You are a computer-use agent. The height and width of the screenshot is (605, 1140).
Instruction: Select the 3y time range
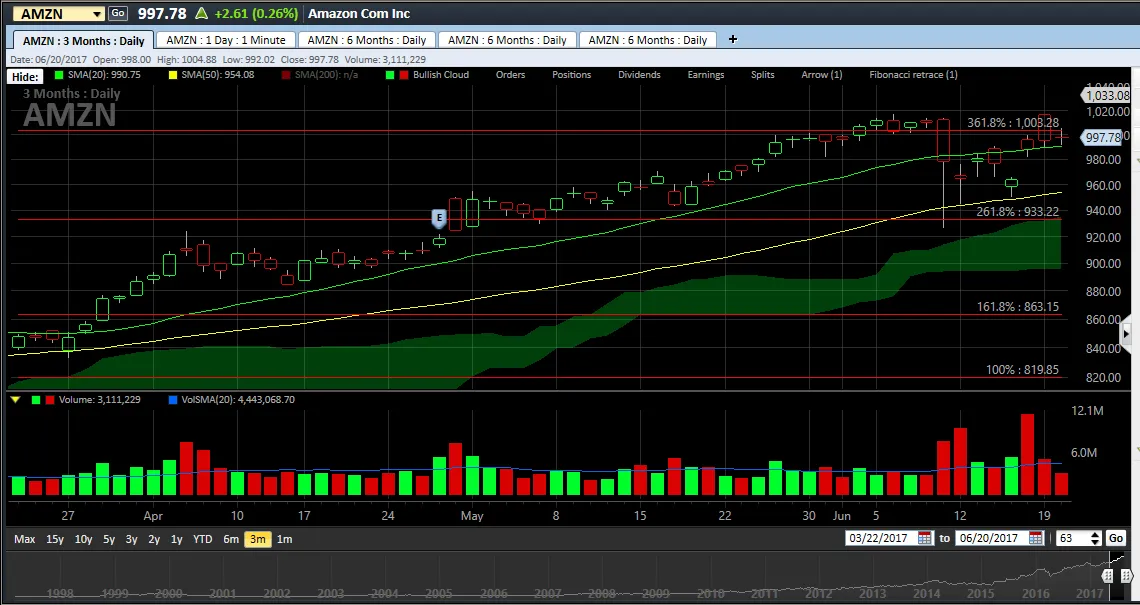click(x=132, y=539)
